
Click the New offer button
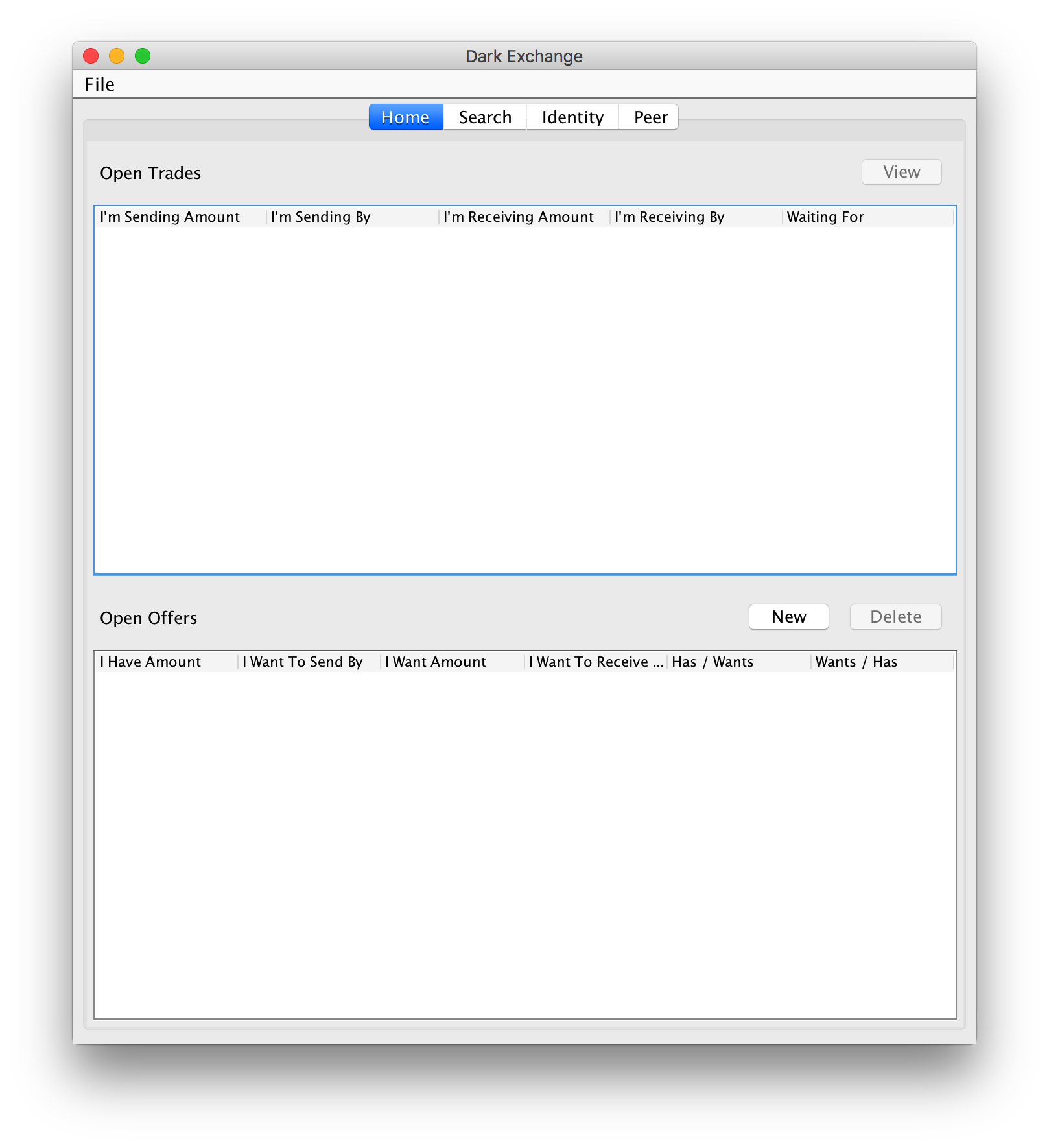pos(788,617)
